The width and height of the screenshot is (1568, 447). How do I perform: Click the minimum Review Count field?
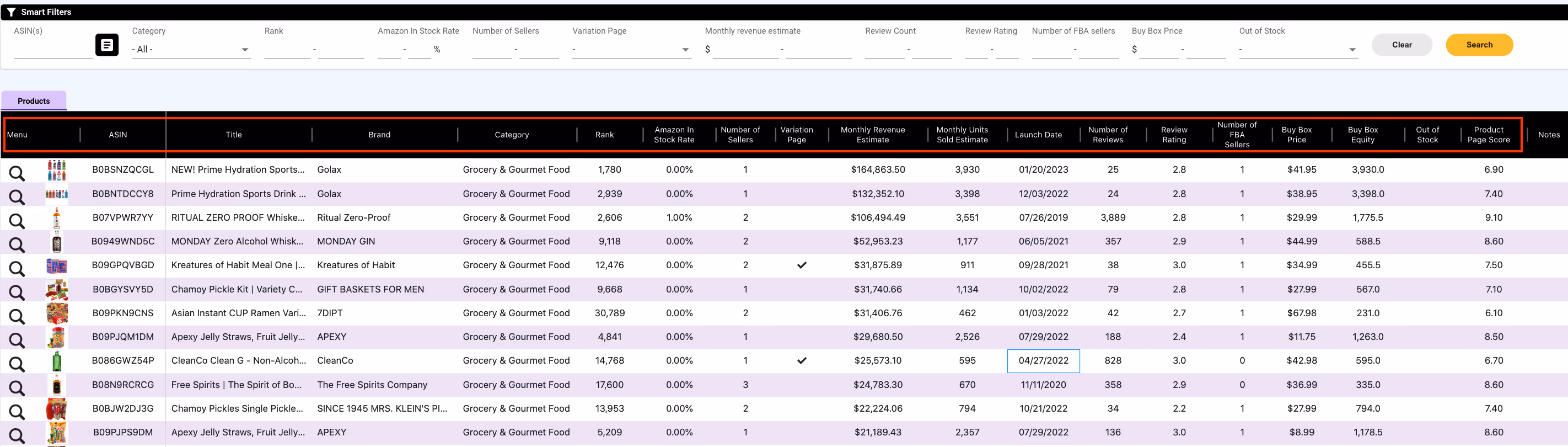coord(884,49)
